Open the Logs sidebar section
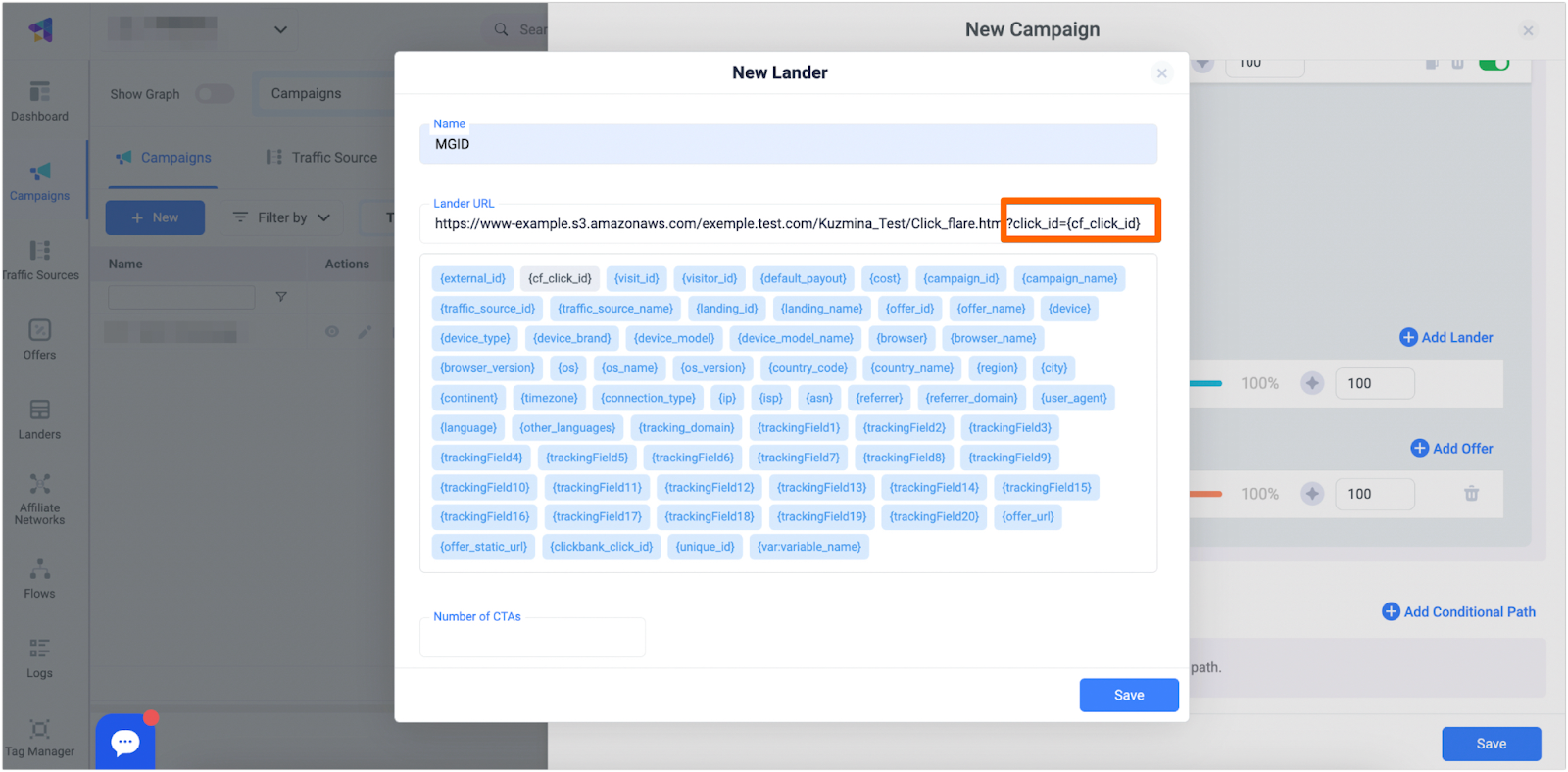Image resolution: width=1568 pixels, height=772 pixels. (x=39, y=657)
